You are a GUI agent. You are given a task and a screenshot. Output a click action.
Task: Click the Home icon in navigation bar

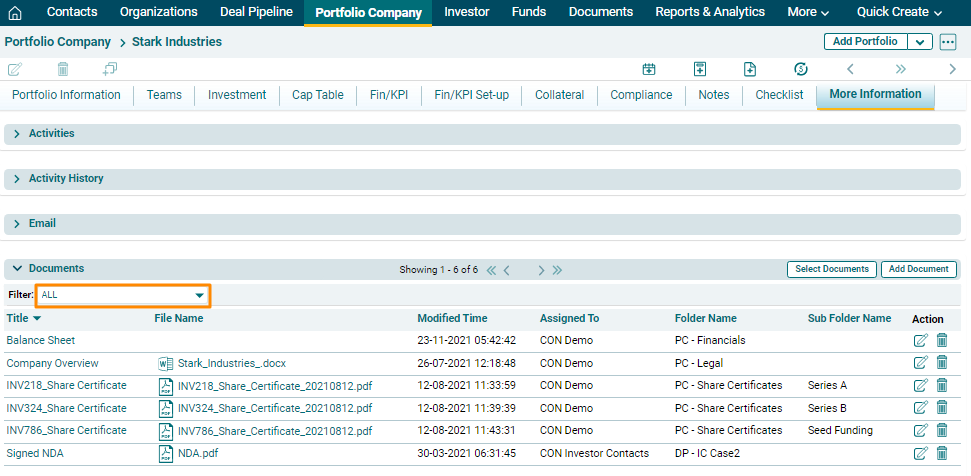14,13
